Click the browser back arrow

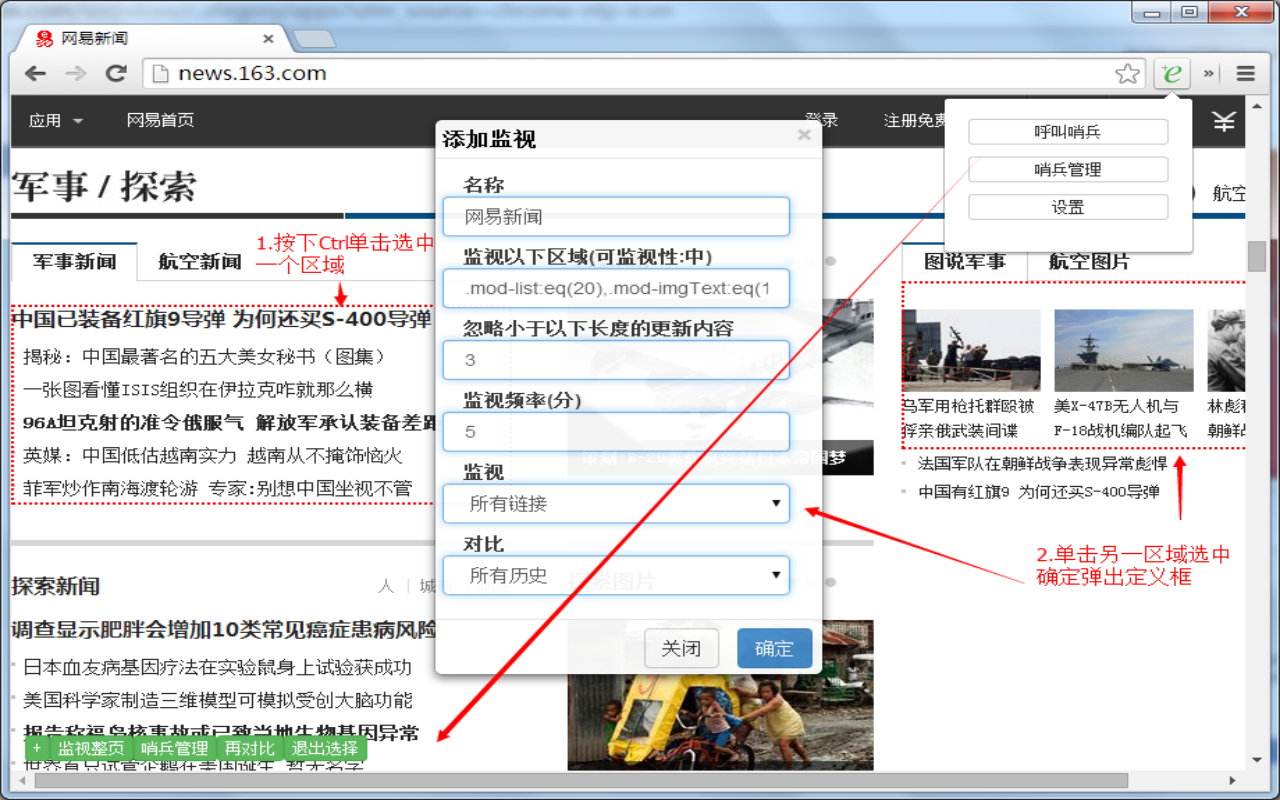(36, 73)
